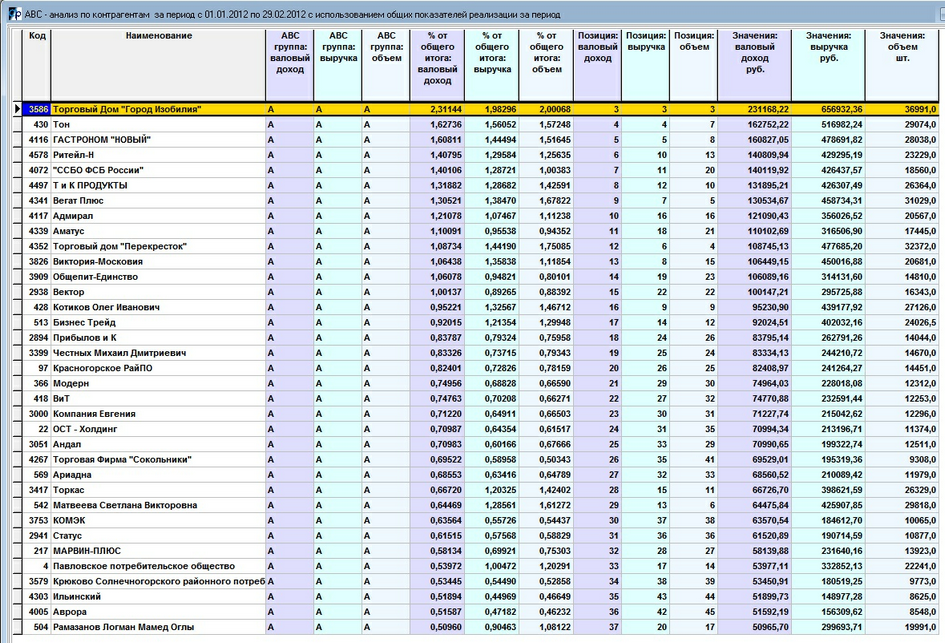This screenshot has width=945, height=643.
Task: Click the volume value 36991,0
Action: click(902, 109)
